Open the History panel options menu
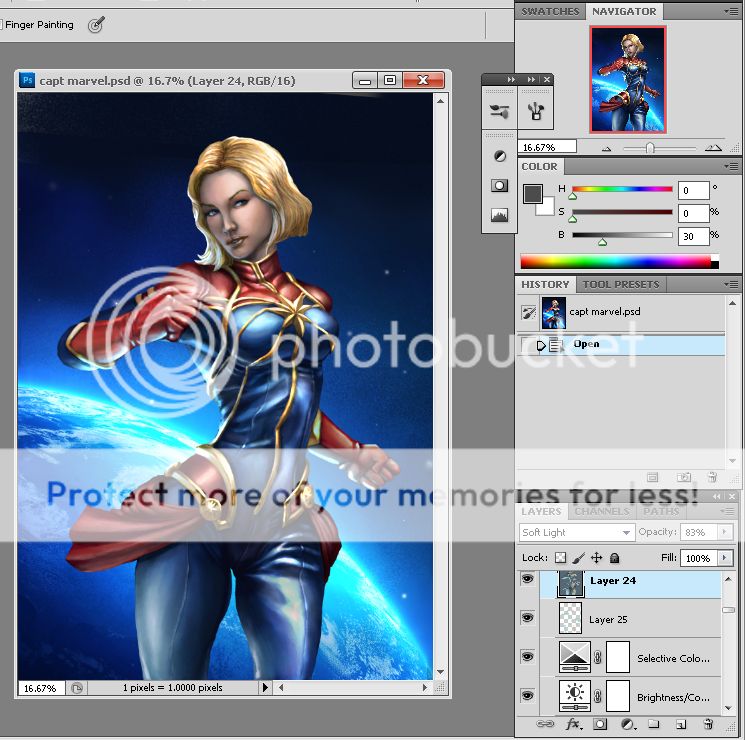This screenshot has height=740, width=745. click(x=731, y=284)
